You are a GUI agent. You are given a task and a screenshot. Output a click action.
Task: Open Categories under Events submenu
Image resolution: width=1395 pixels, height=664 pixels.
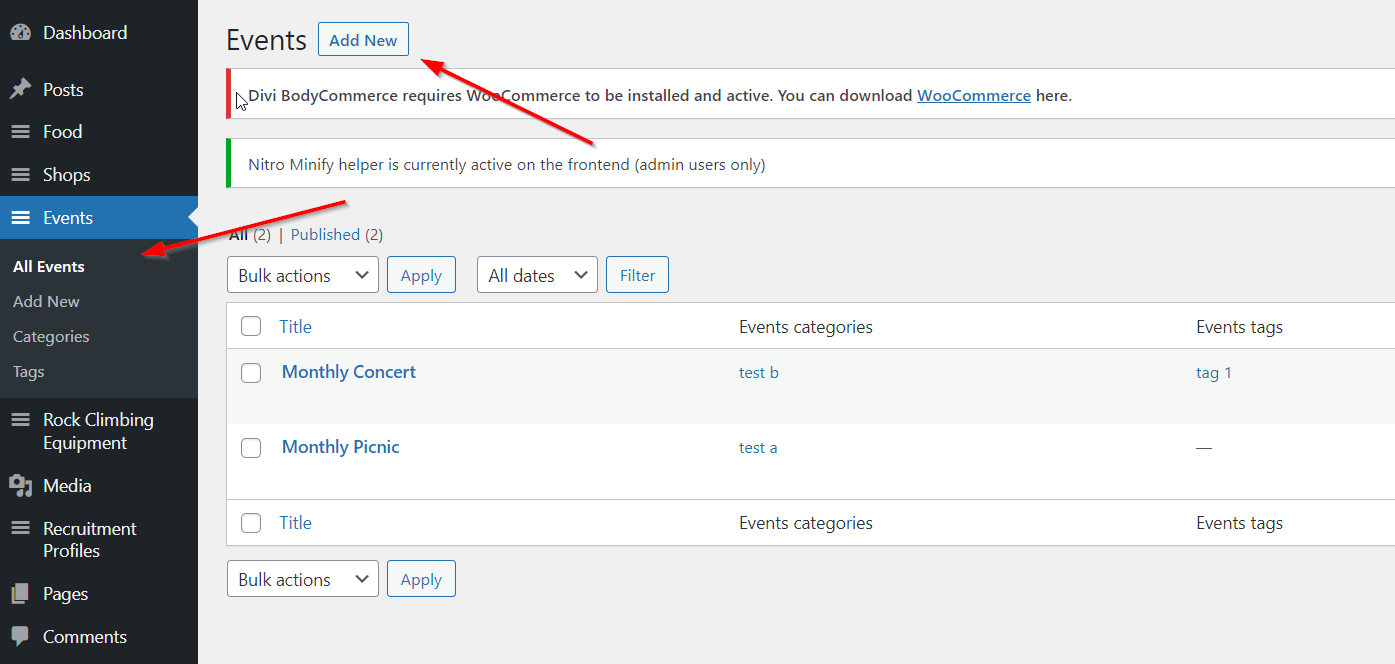coord(51,337)
